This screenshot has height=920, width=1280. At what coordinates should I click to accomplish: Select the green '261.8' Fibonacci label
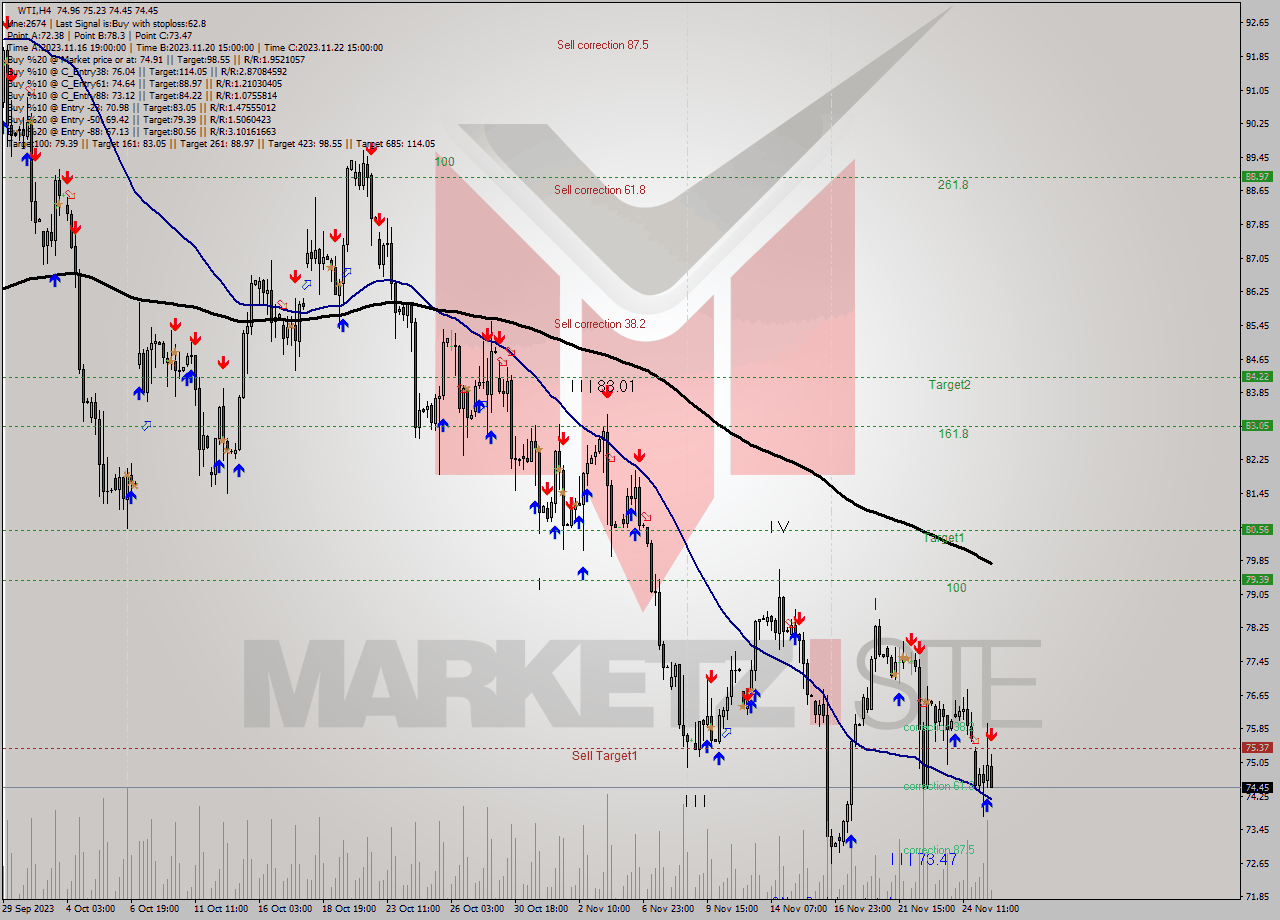953,185
